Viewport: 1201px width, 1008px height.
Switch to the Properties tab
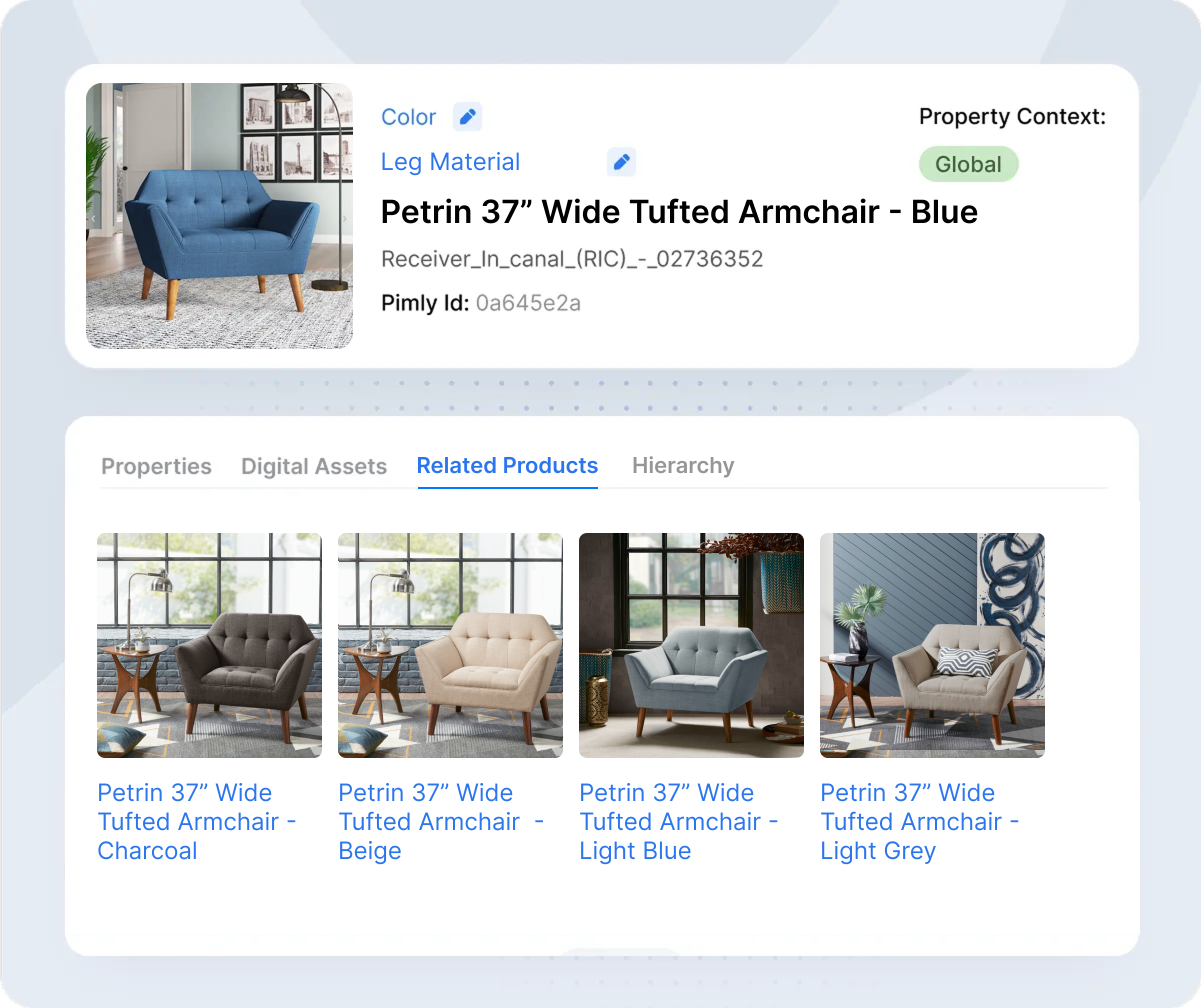(156, 466)
